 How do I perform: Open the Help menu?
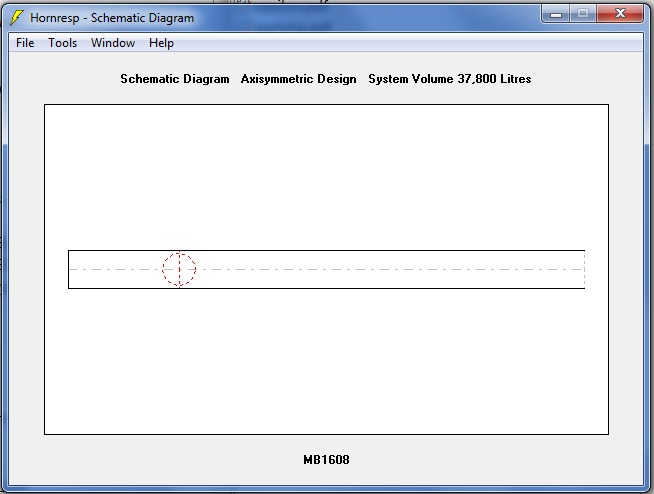click(x=161, y=43)
